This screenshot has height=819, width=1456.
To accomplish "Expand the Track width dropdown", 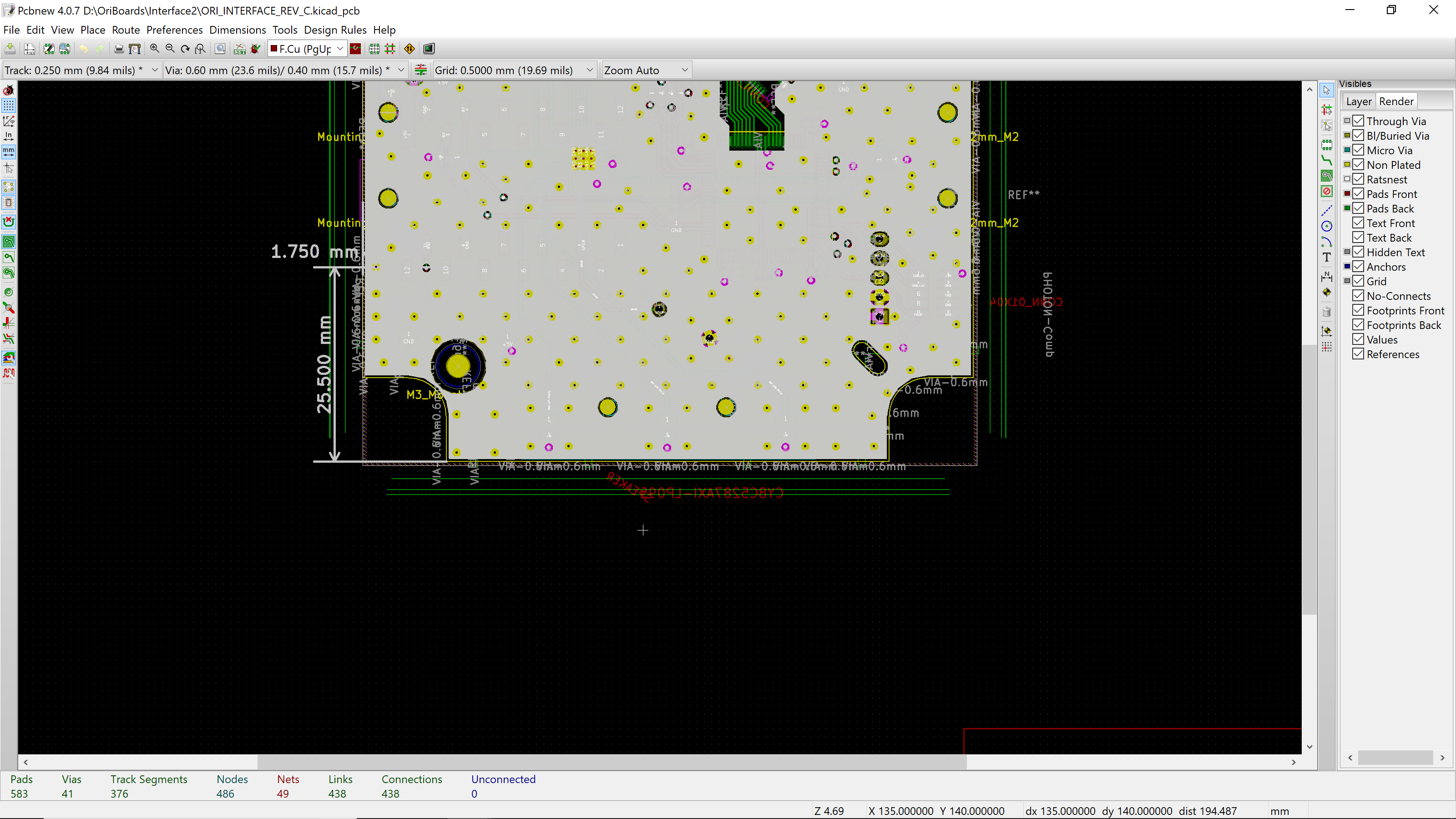I will click(x=154, y=70).
